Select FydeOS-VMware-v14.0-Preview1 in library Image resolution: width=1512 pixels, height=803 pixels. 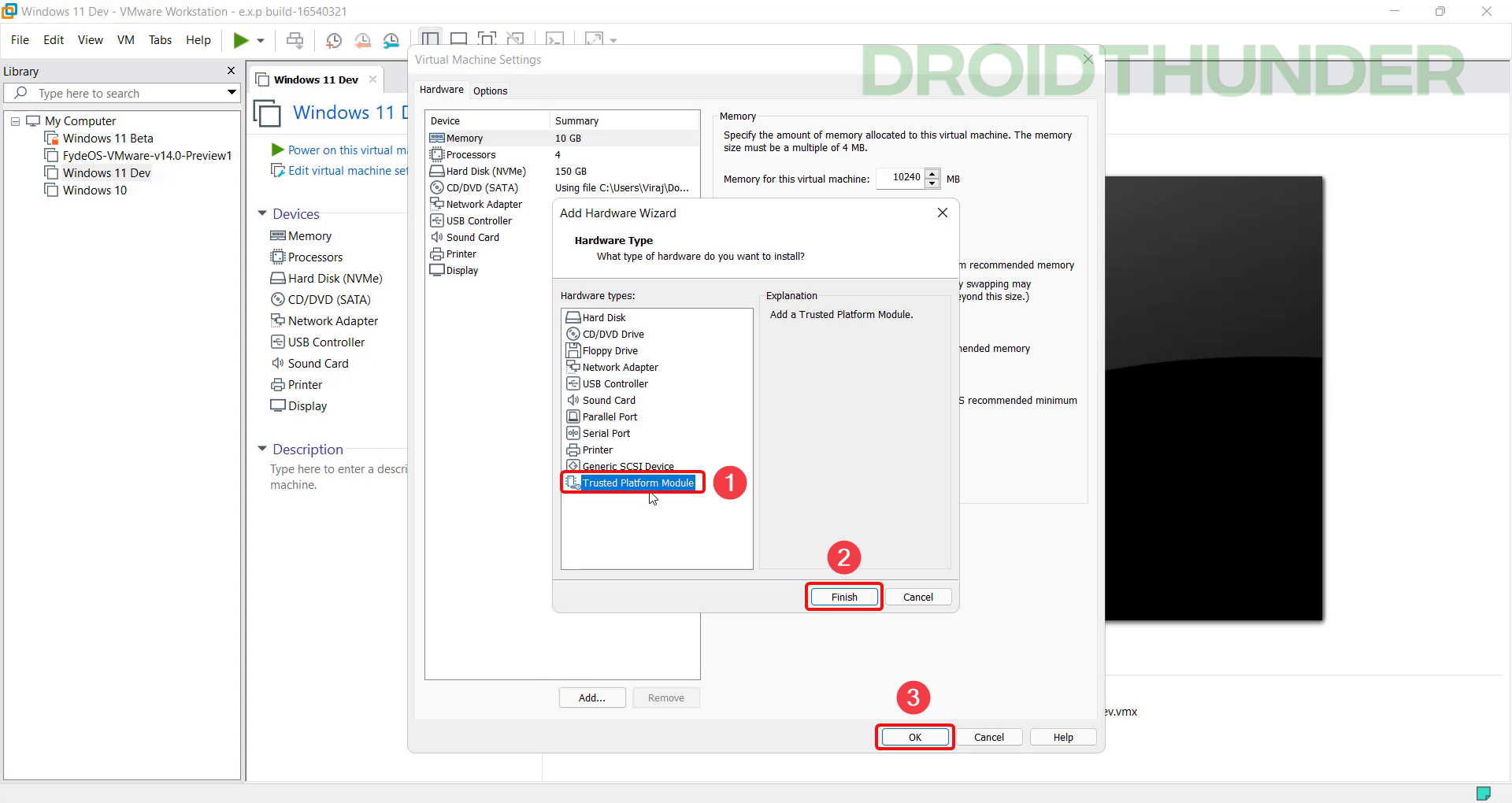click(x=147, y=156)
